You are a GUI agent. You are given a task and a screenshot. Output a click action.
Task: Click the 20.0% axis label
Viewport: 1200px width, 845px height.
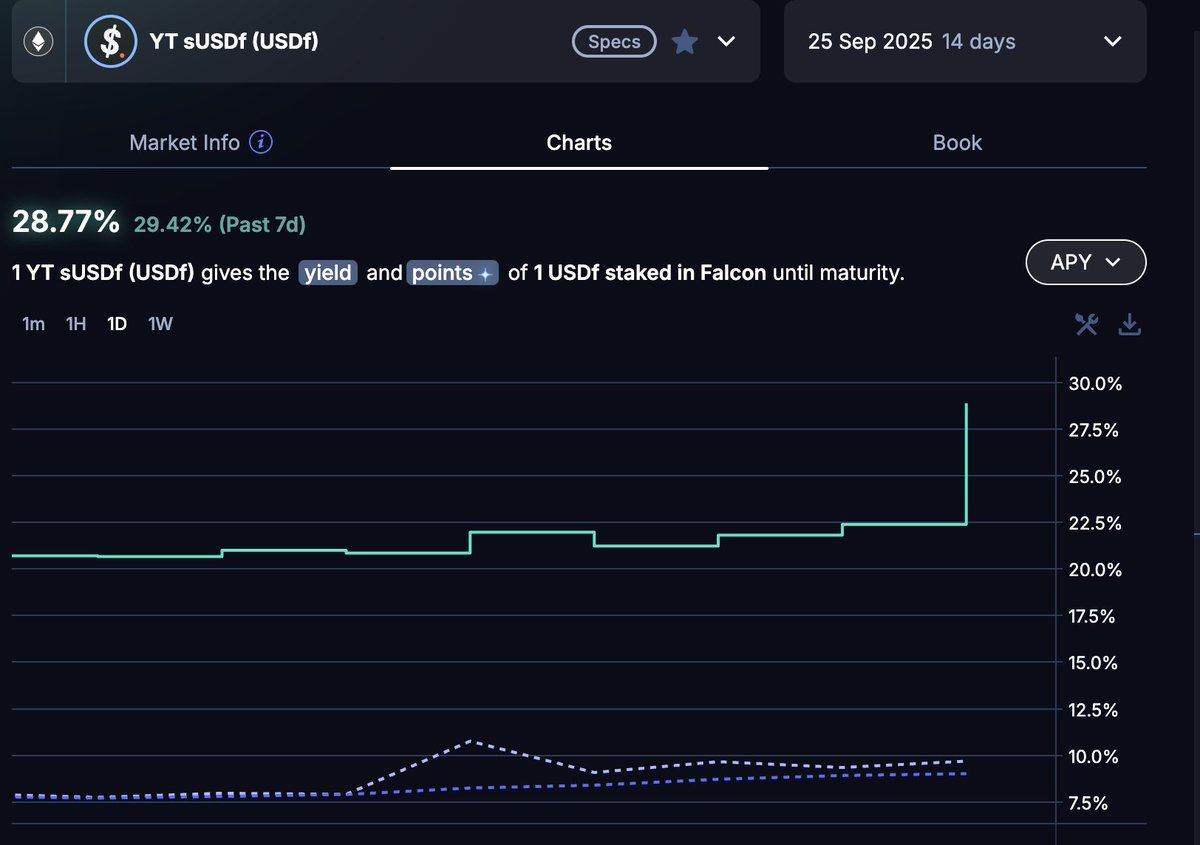pyautogui.click(x=1096, y=570)
